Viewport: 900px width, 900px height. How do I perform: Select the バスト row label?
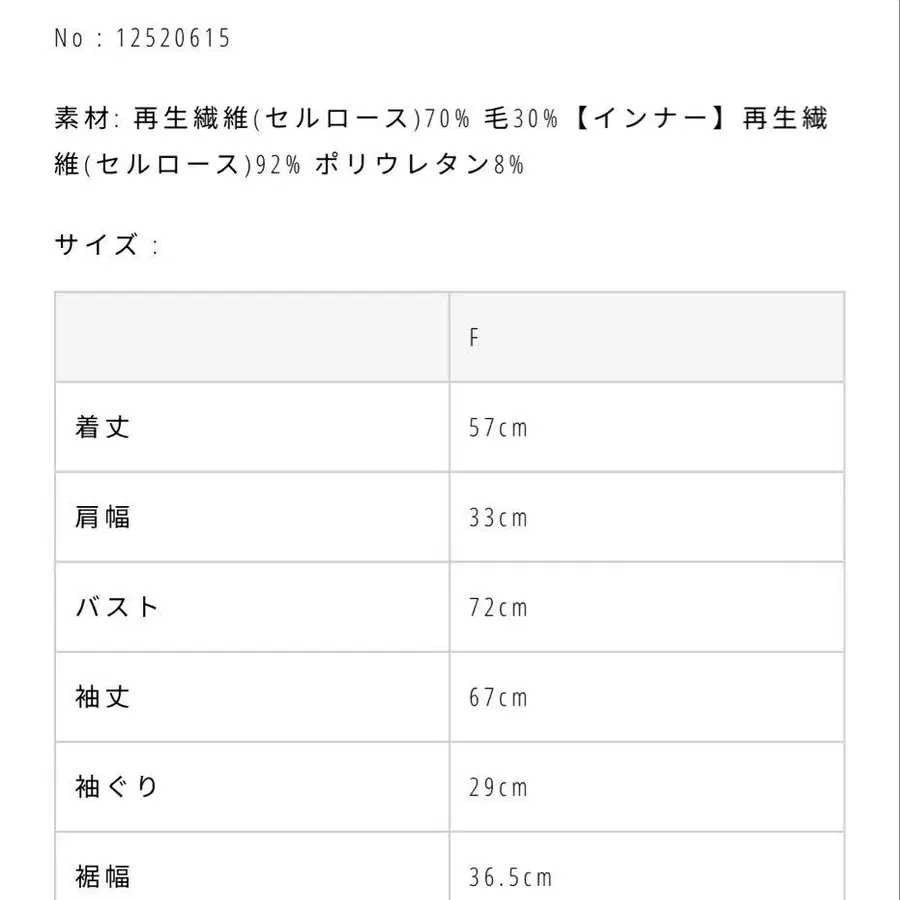click(118, 608)
